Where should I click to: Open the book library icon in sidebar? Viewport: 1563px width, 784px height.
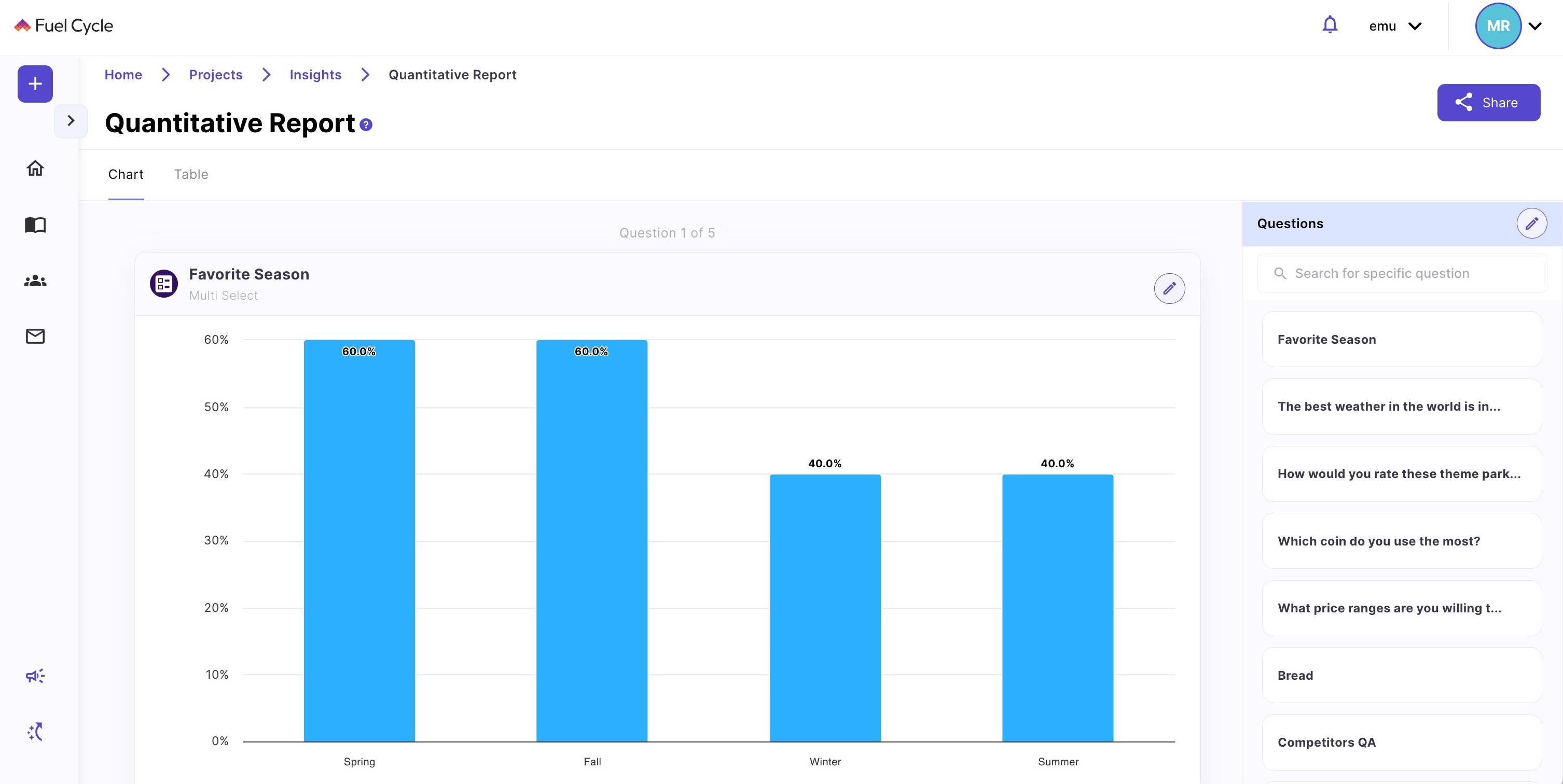click(x=35, y=225)
